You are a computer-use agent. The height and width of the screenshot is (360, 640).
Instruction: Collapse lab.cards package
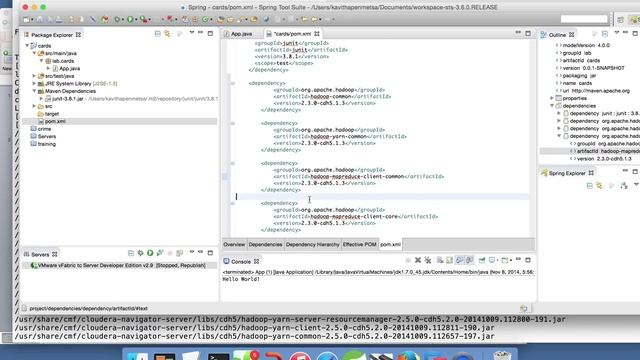pyautogui.click(x=42, y=61)
